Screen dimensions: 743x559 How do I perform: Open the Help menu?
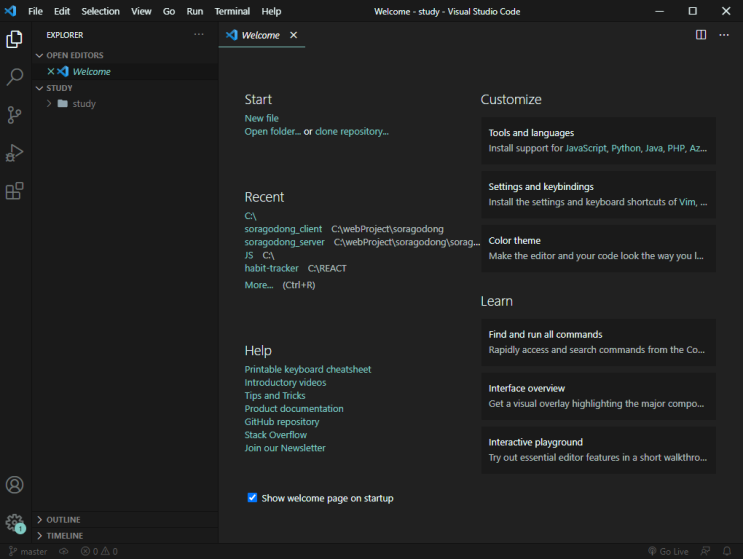pos(271,11)
